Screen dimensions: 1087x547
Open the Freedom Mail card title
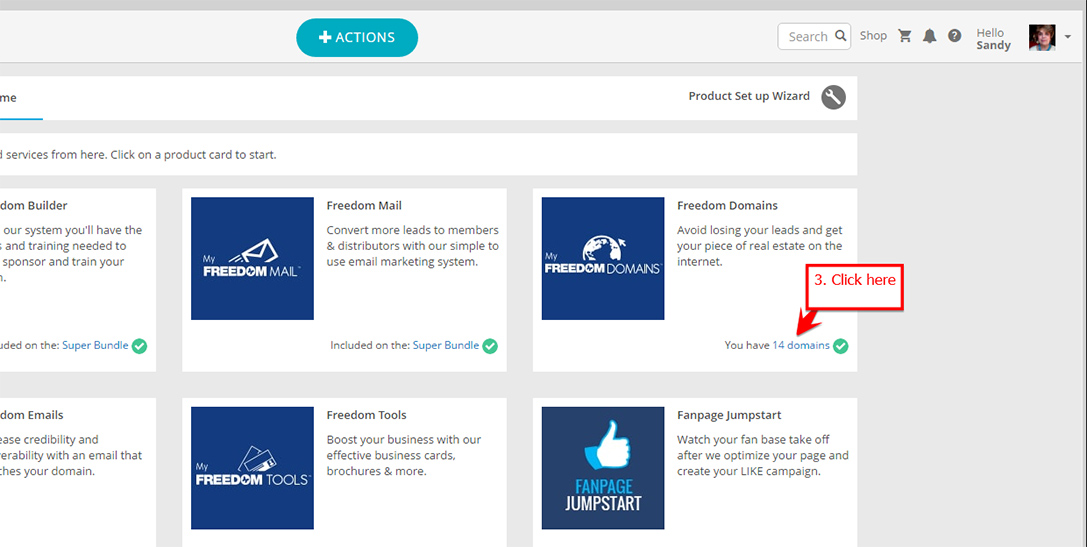pos(364,206)
